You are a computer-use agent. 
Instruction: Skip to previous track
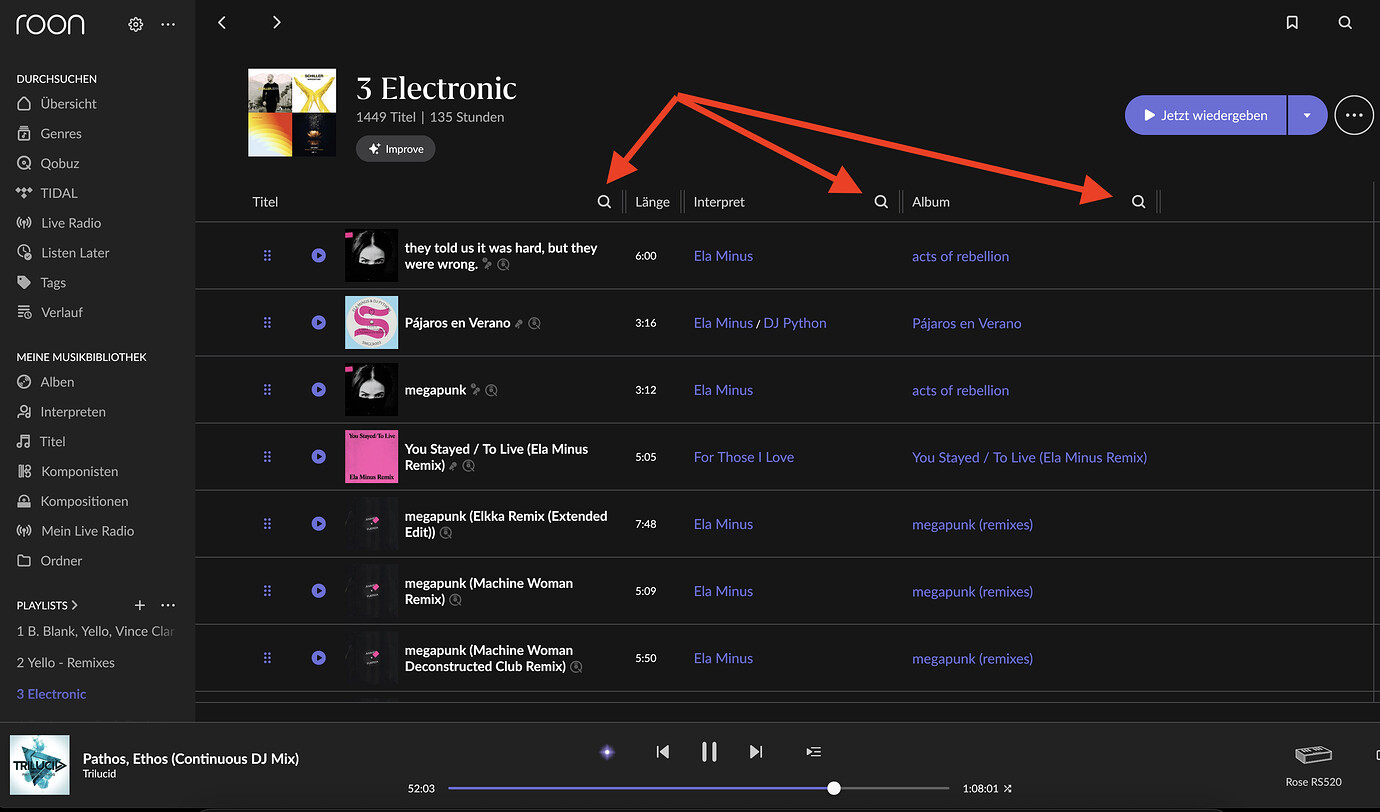[x=662, y=752]
